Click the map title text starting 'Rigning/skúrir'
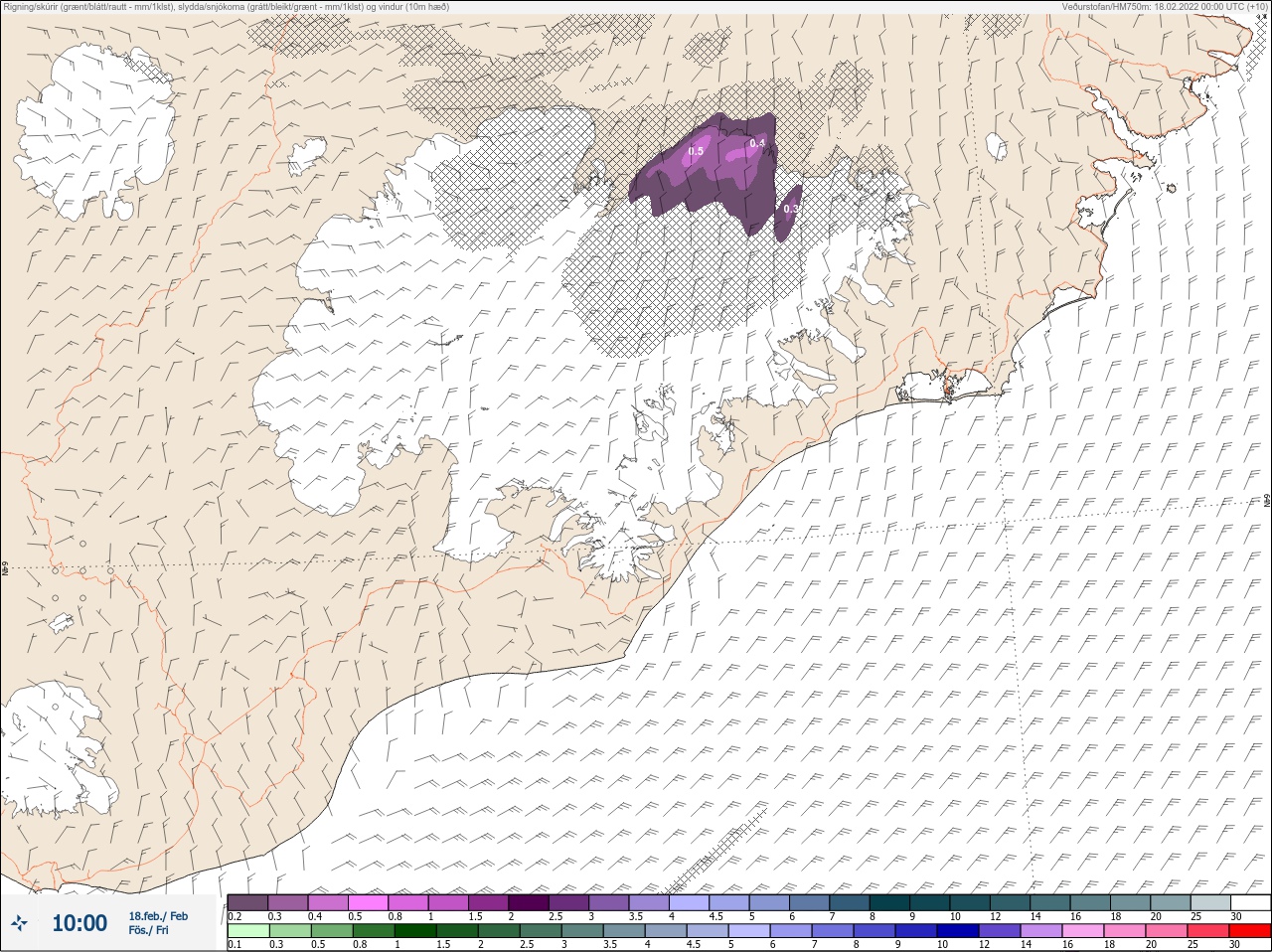Viewport: 1272px width, 952px height. point(227,6)
